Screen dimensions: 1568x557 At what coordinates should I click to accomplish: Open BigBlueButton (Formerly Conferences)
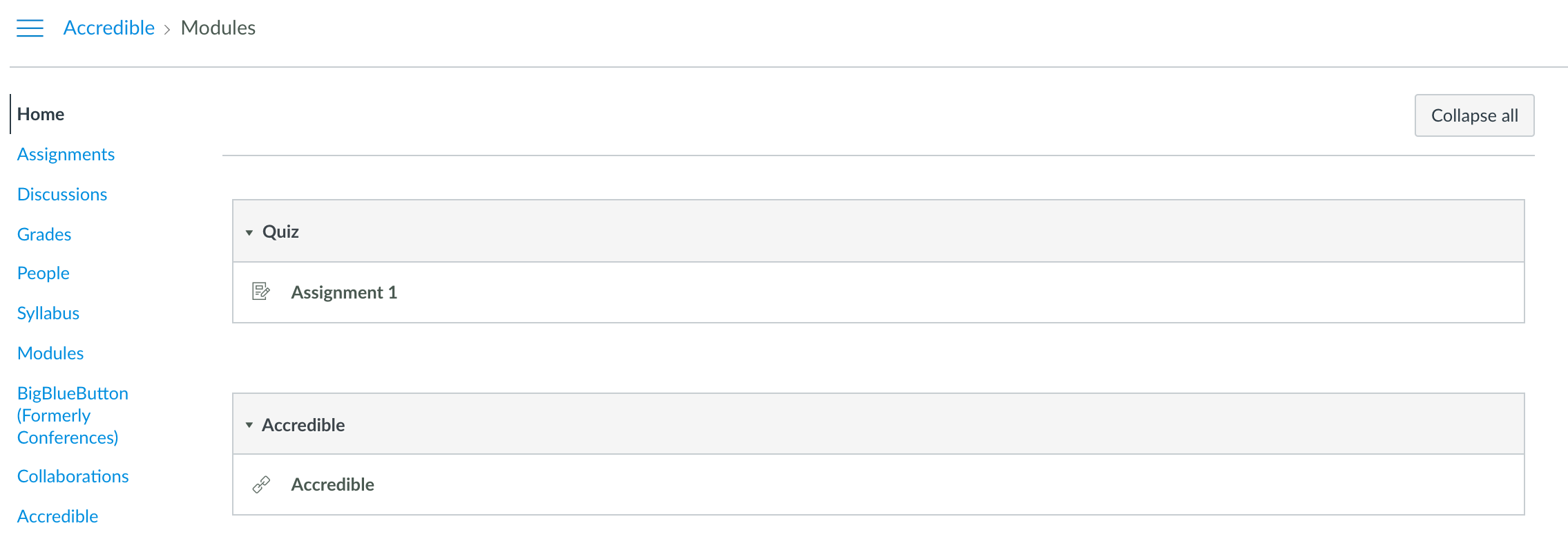click(73, 415)
